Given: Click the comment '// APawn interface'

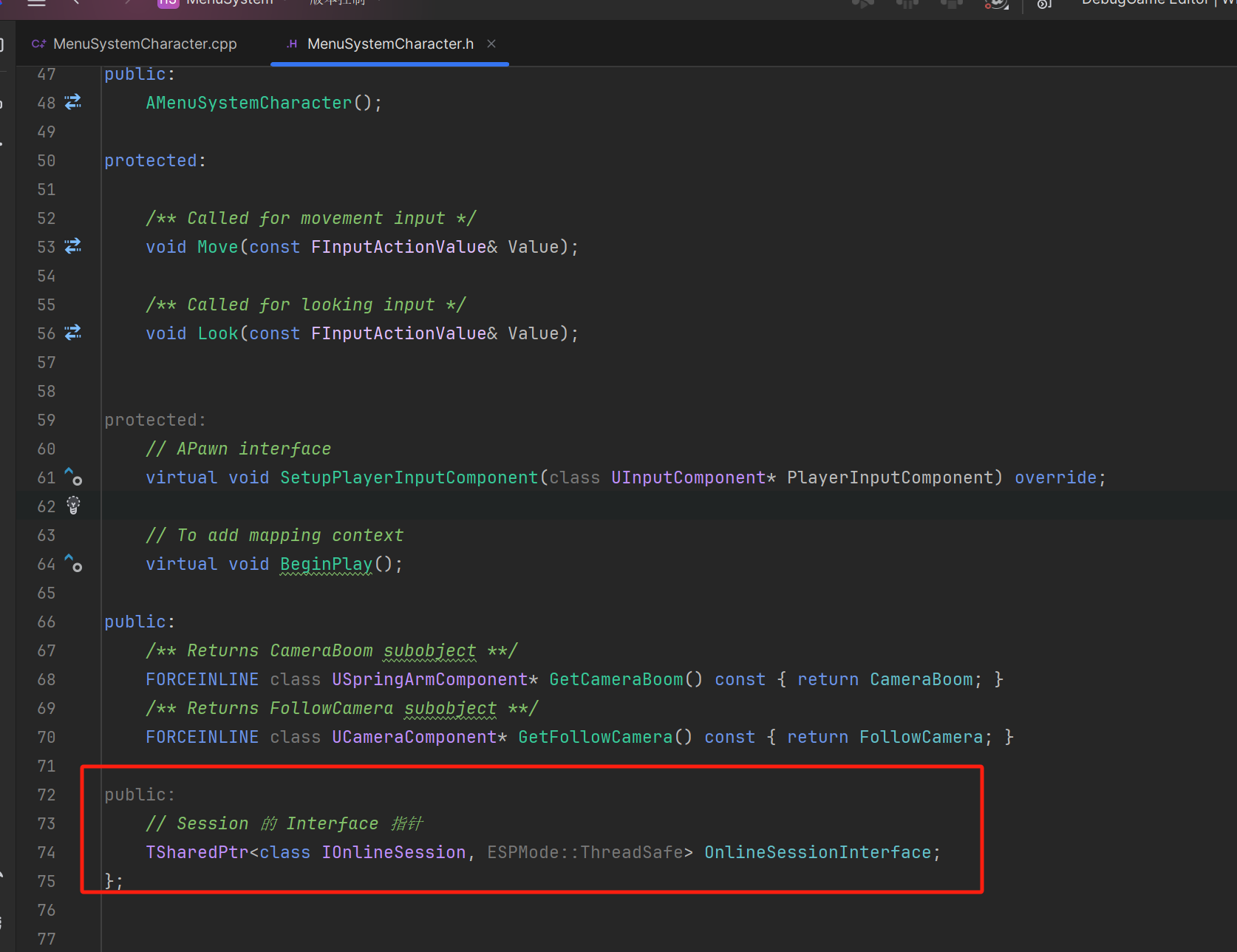Looking at the screenshot, I should [239, 449].
